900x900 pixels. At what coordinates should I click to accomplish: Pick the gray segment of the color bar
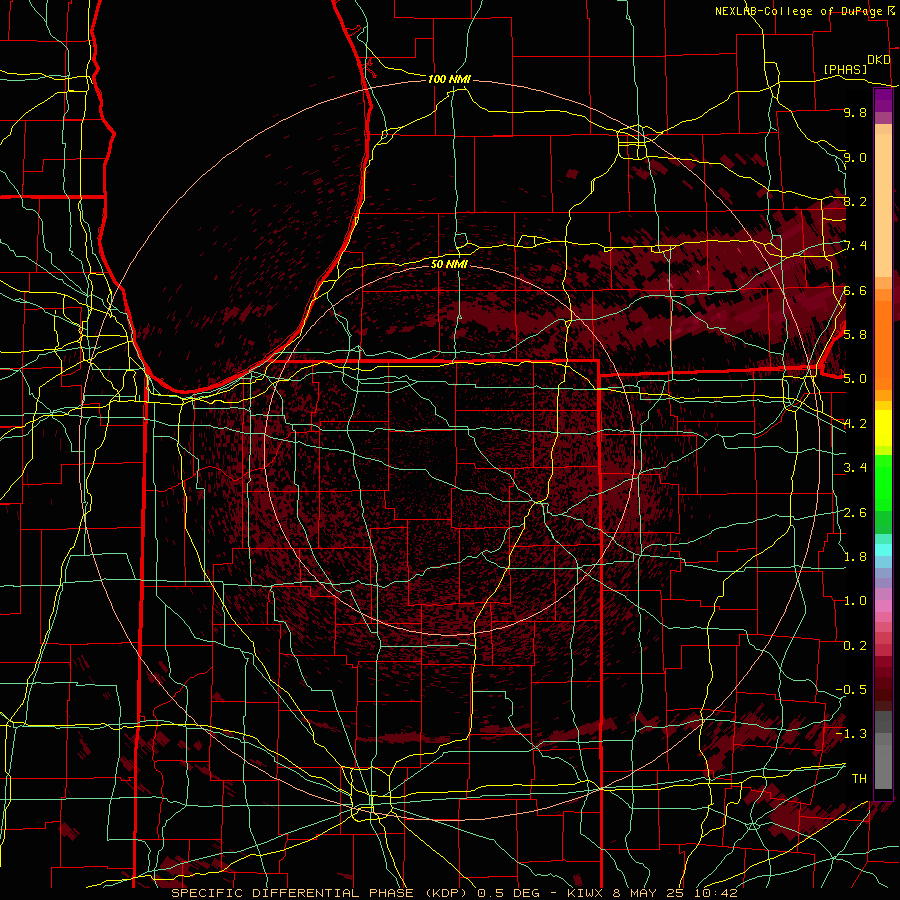coord(883,752)
